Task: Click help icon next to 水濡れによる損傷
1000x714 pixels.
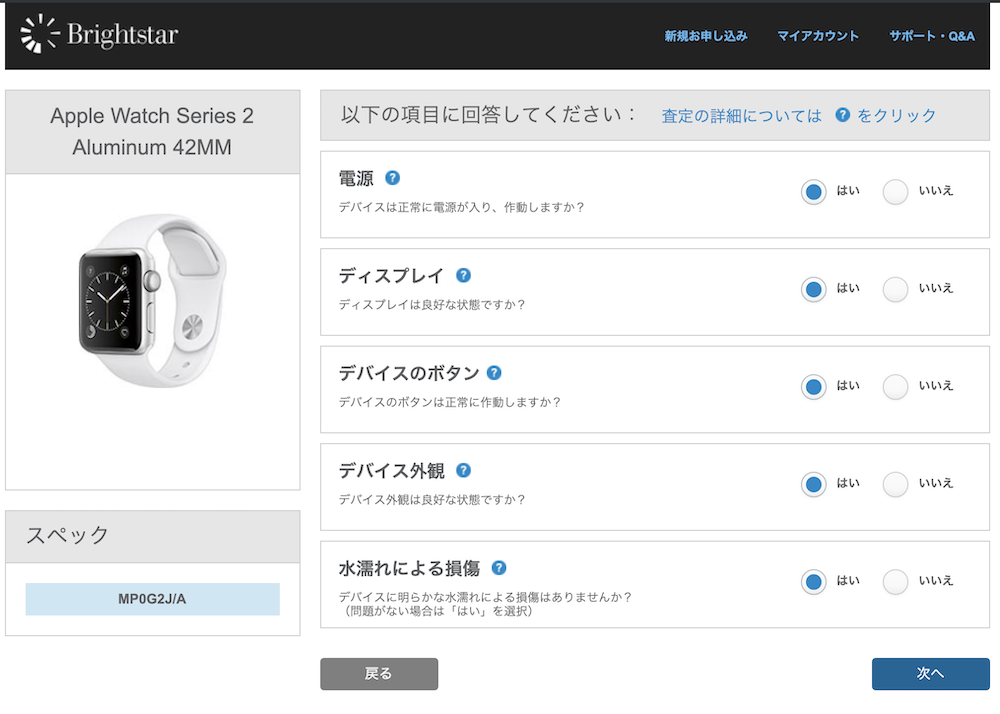Action: [x=499, y=568]
